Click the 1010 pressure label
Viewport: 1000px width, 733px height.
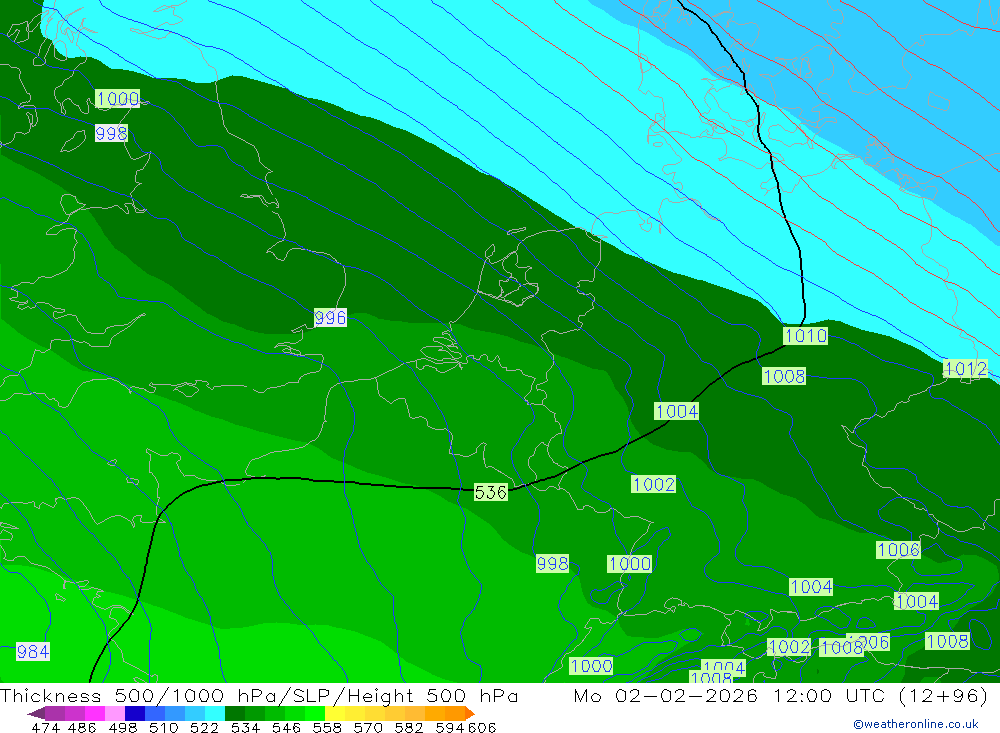[x=805, y=336]
